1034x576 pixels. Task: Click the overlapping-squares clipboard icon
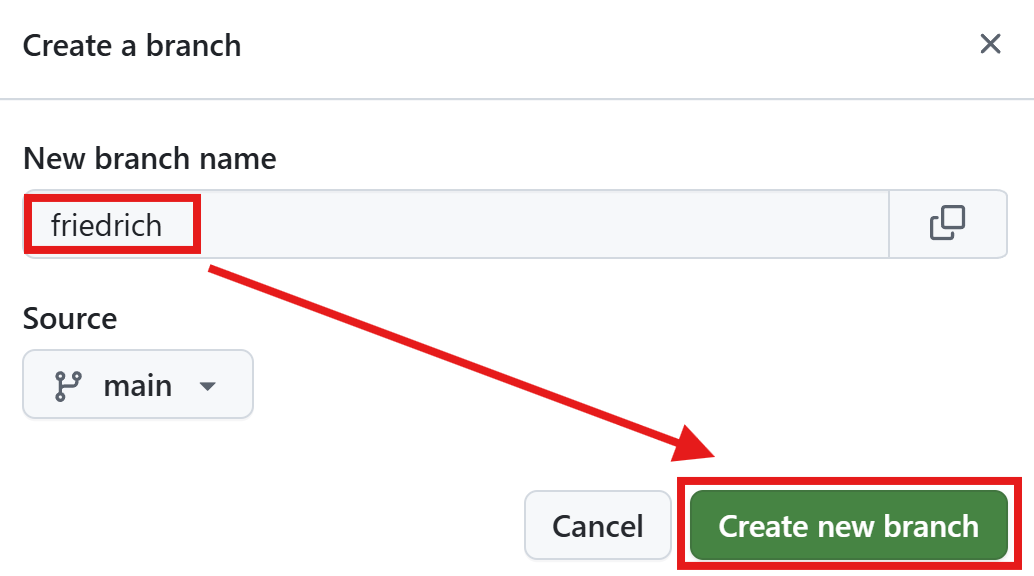947,224
